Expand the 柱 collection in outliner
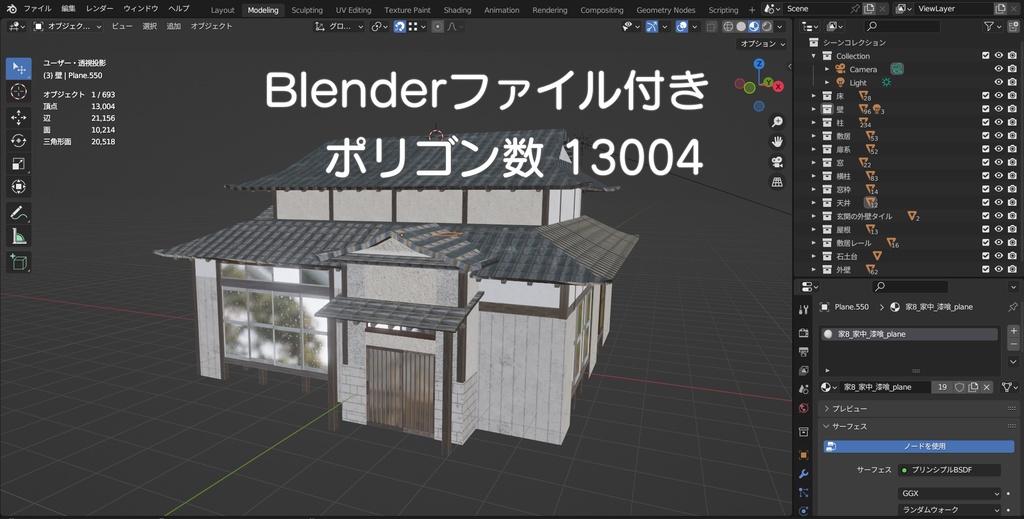 coord(814,123)
